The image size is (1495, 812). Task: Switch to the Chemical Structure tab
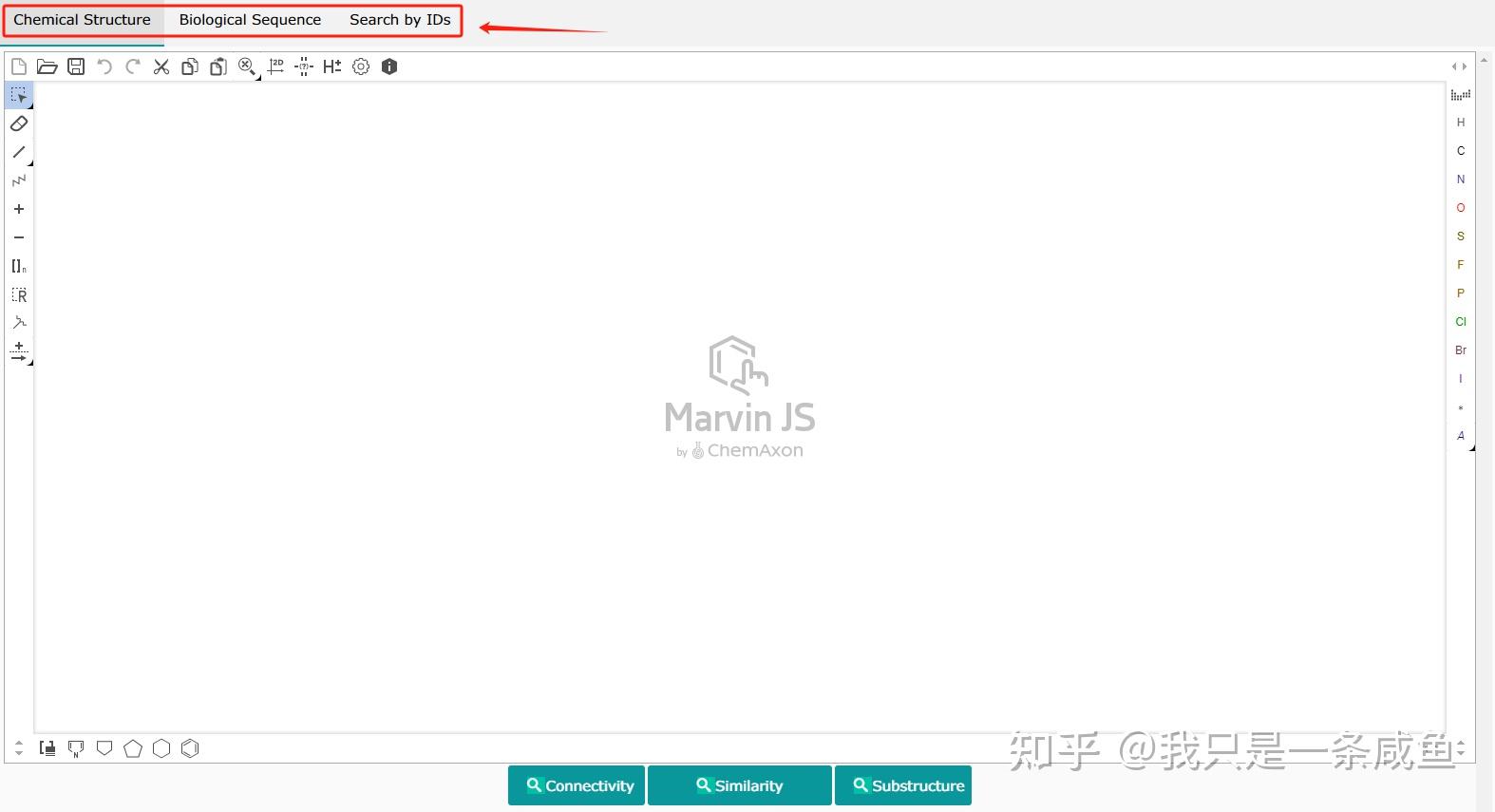tap(82, 20)
